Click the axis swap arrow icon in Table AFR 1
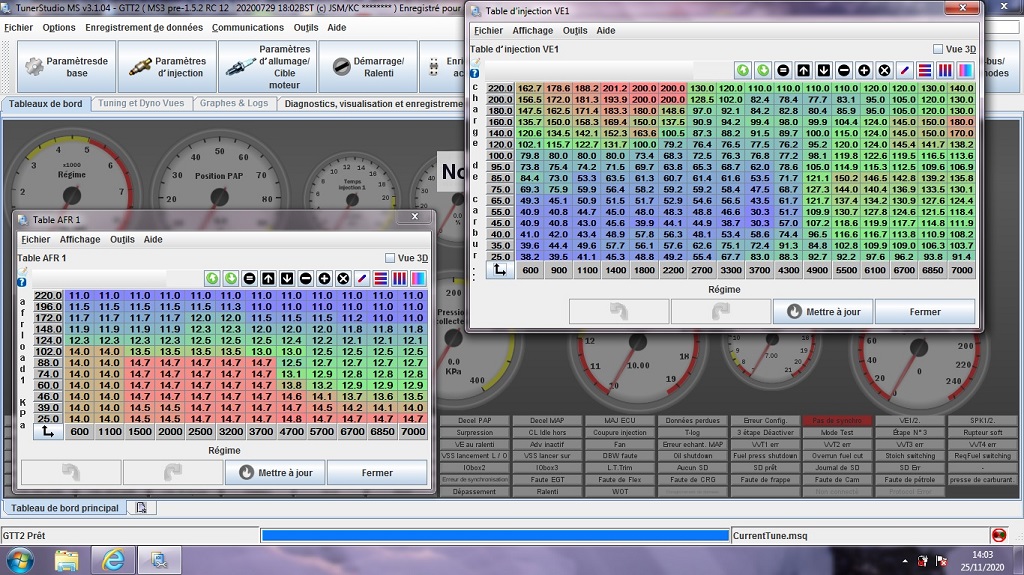Image resolution: width=1024 pixels, height=575 pixels. [47, 432]
